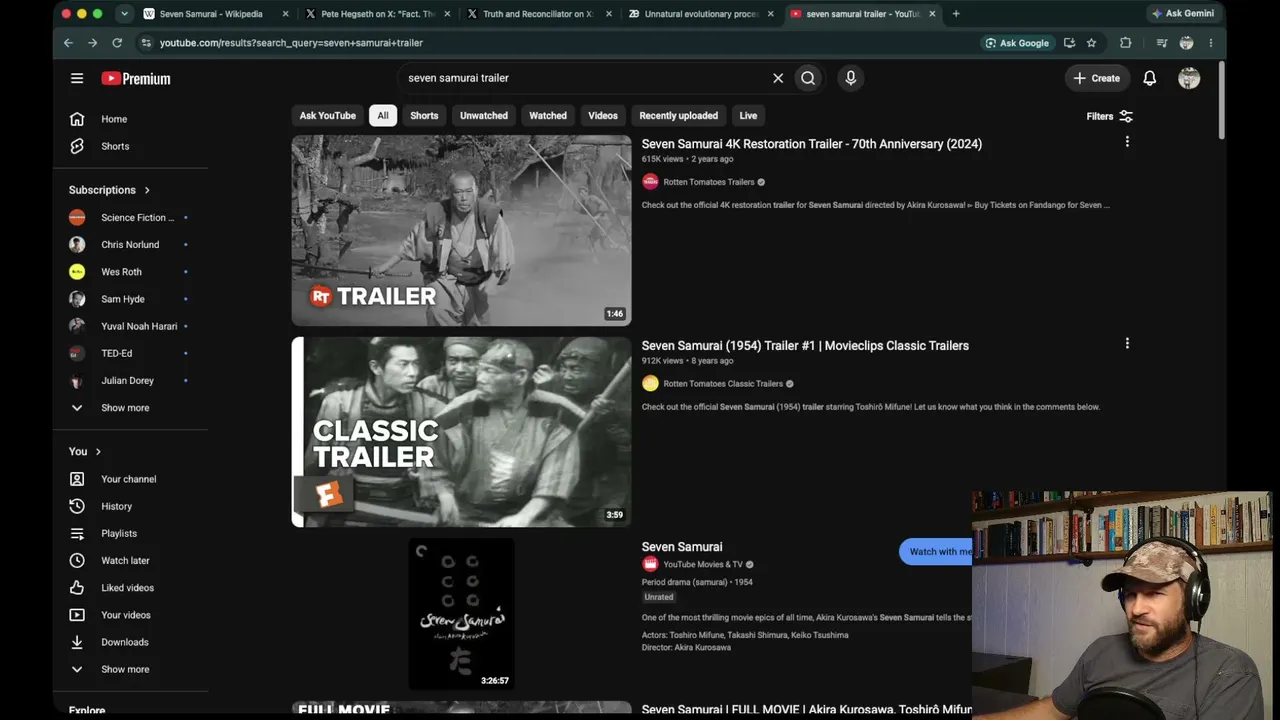Screen dimensions: 1280x720
Task: Open the YouTube guide hamburger menu
Action: click(77, 78)
